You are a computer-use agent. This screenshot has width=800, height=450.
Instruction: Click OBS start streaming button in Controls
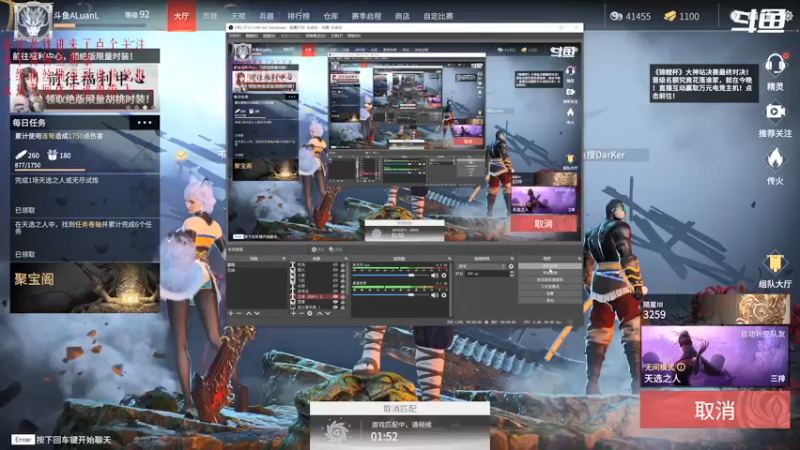point(550,265)
